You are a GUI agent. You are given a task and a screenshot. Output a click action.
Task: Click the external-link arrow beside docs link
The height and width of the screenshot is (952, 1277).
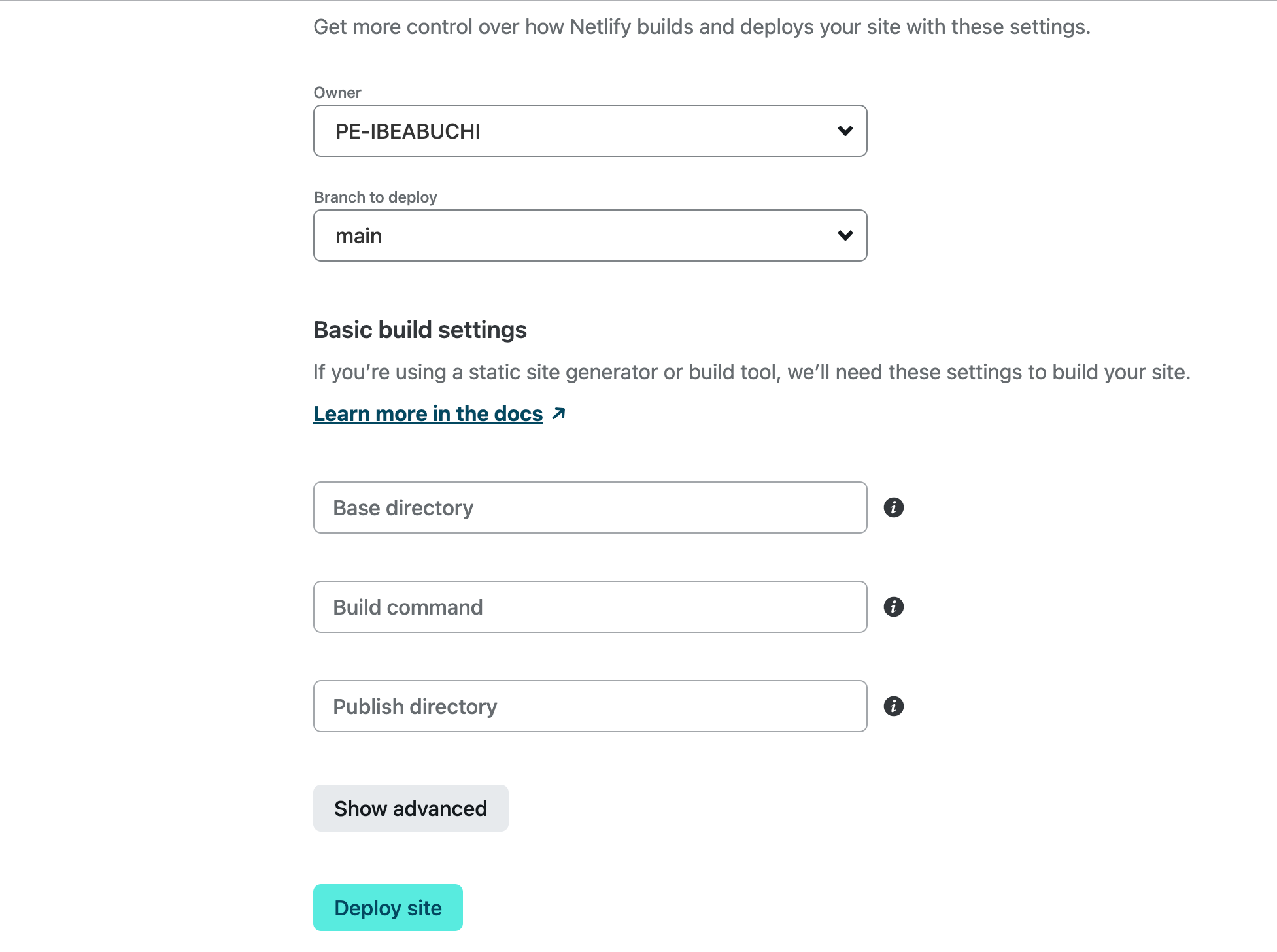click(558, 413)
